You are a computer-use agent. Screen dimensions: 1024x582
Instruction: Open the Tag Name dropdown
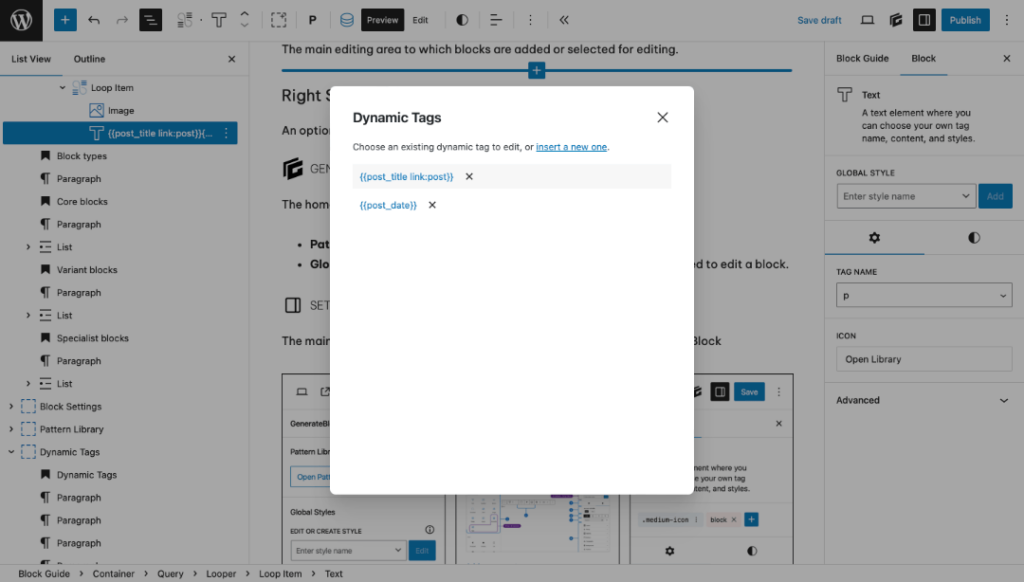pyautogui.click(x=924, y=295)
